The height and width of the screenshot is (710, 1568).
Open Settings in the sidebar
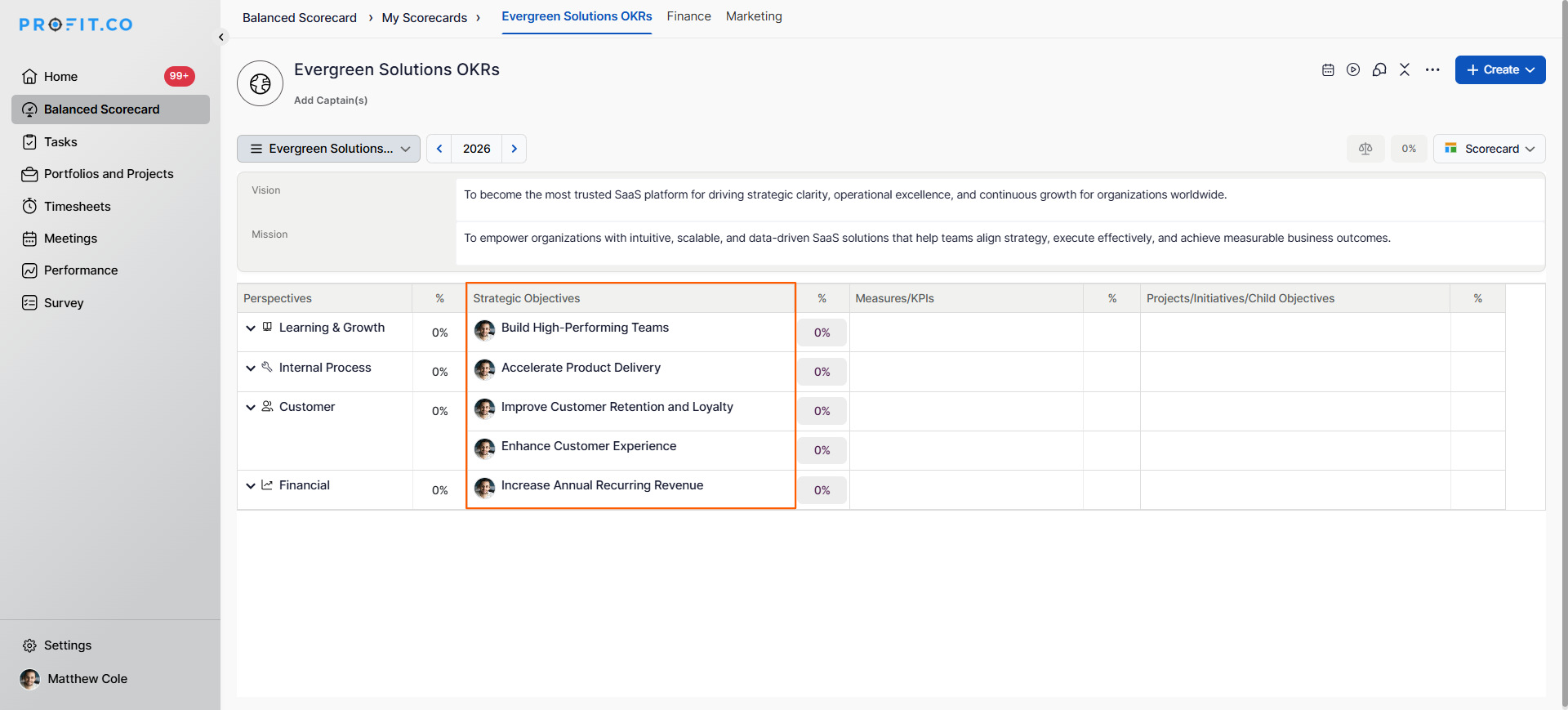coord(67,645)
